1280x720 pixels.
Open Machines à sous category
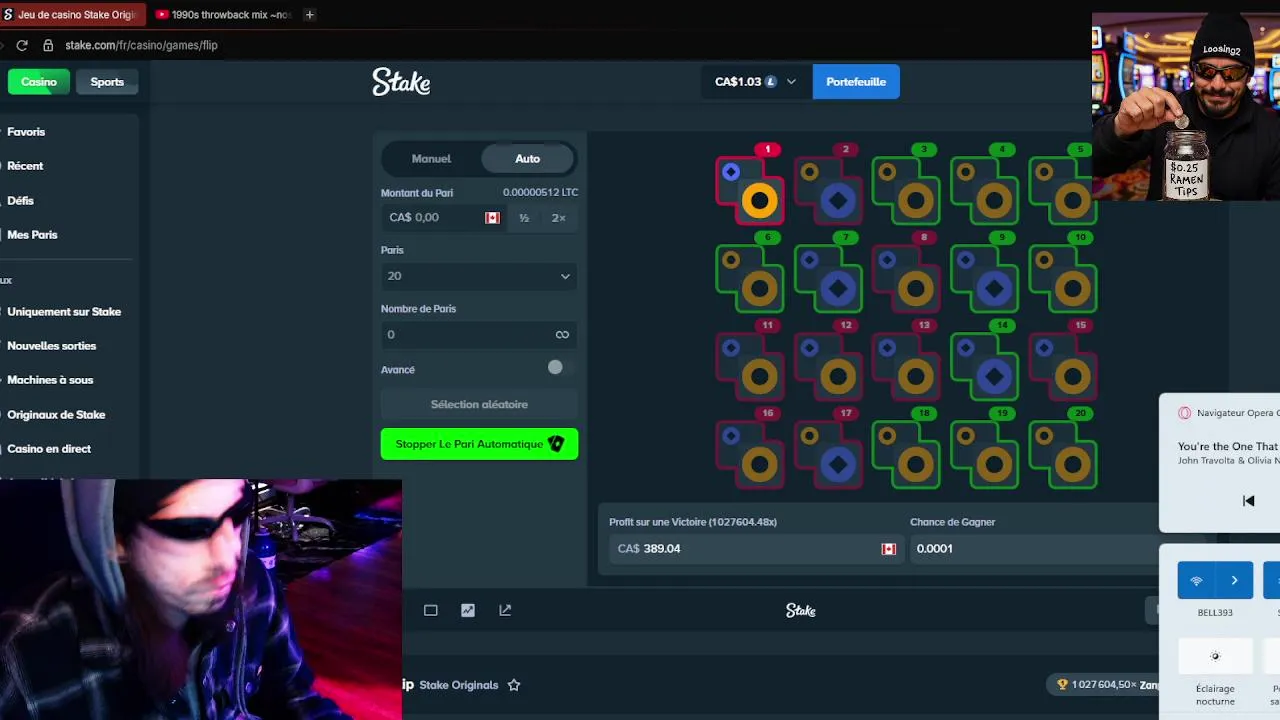pos(50,380)
